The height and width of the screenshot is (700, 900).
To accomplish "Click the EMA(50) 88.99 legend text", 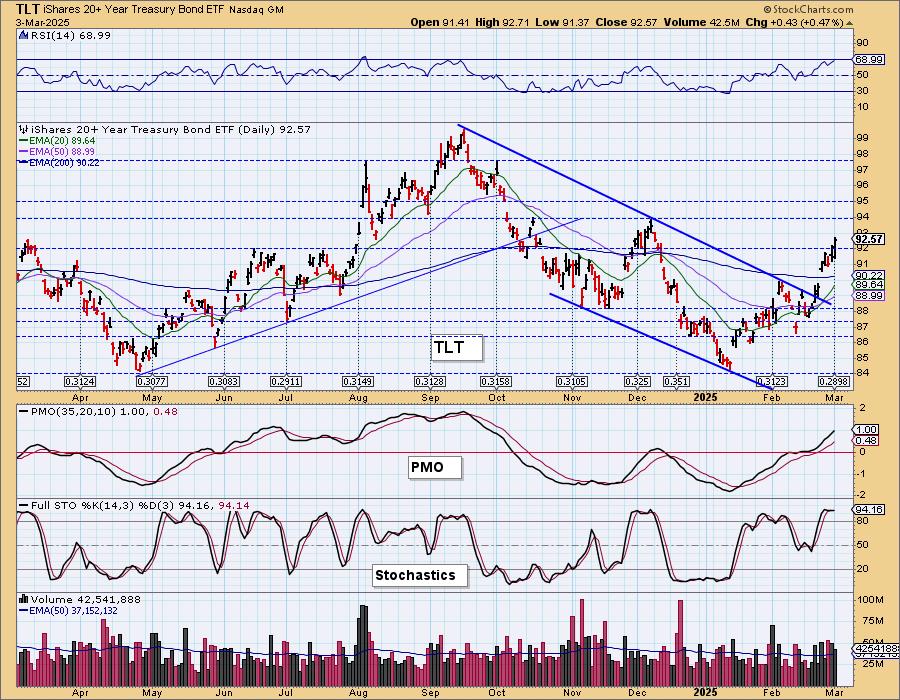I will coord(62,151).
